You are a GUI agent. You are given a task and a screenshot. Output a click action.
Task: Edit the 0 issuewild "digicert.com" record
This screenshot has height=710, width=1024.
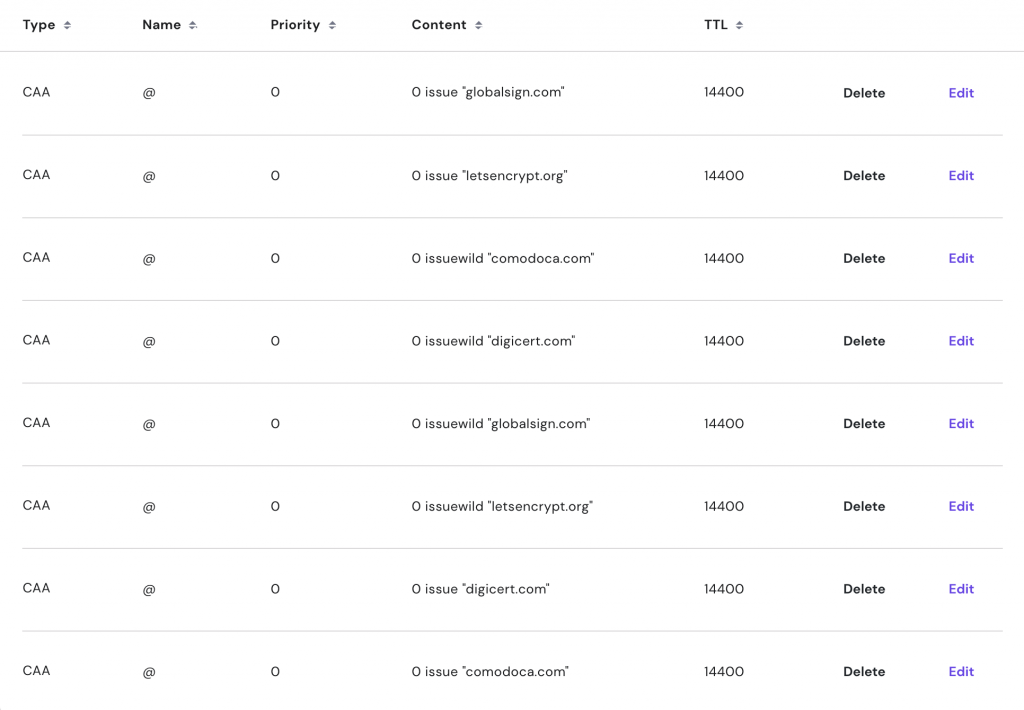click(960, 340)
